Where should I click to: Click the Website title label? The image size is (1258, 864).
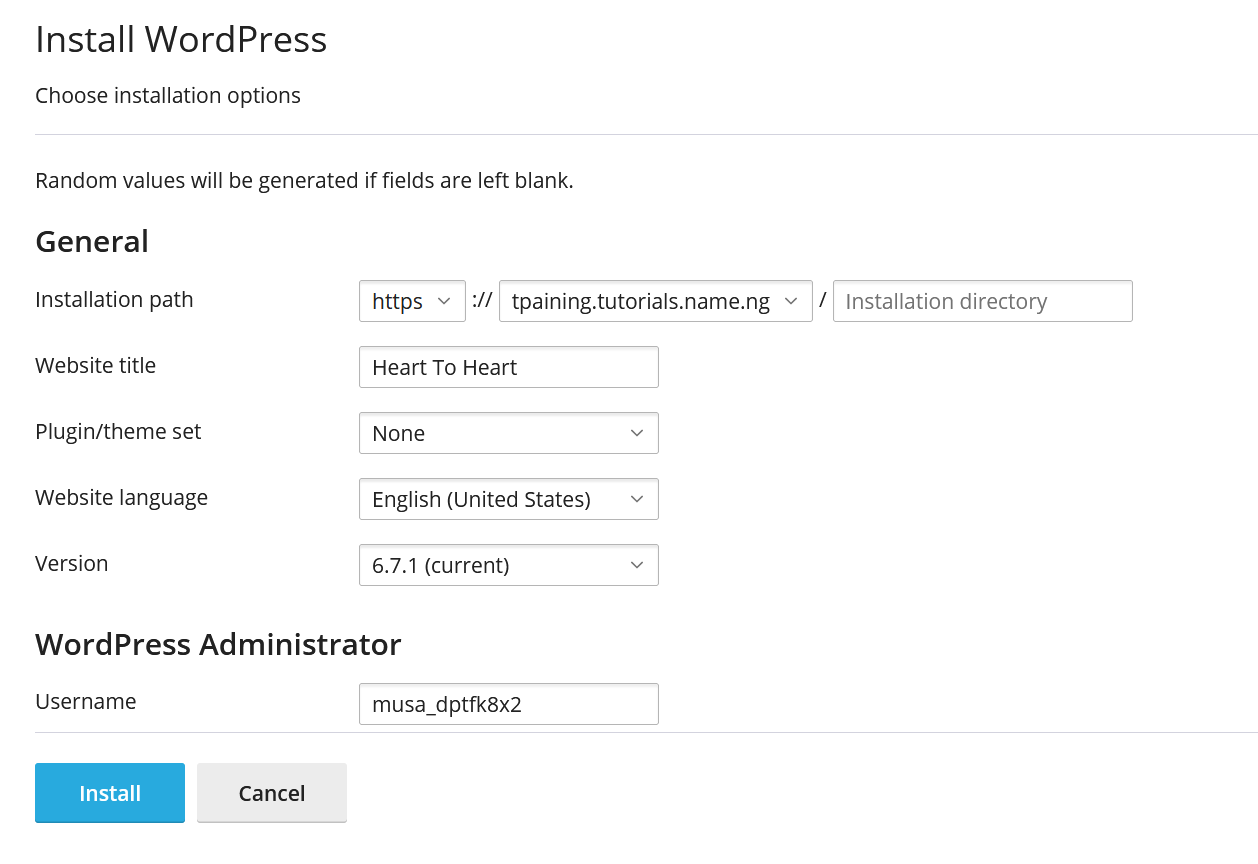96,366
